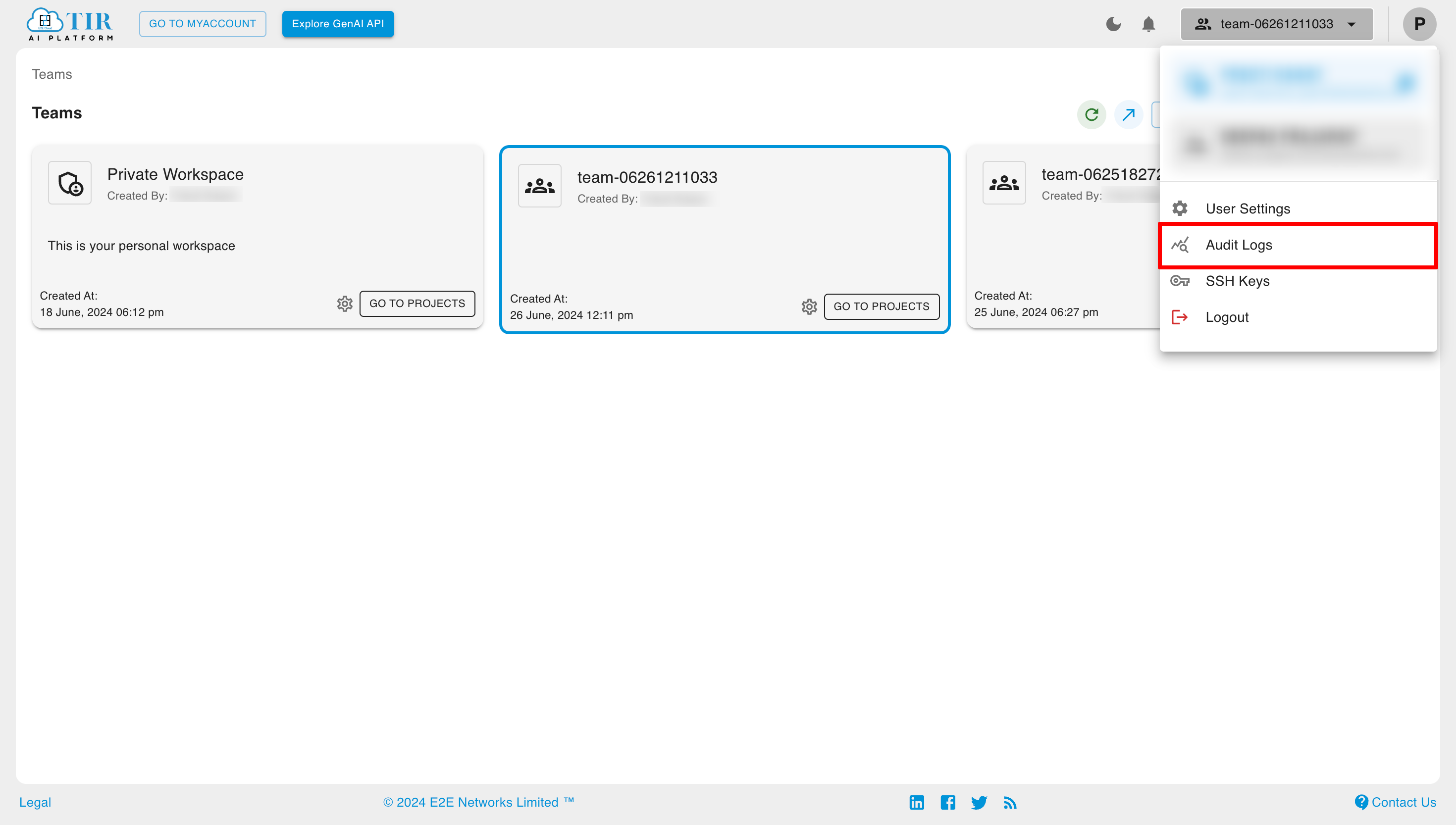Select the Private Workspace title

[x=175, y=174]
